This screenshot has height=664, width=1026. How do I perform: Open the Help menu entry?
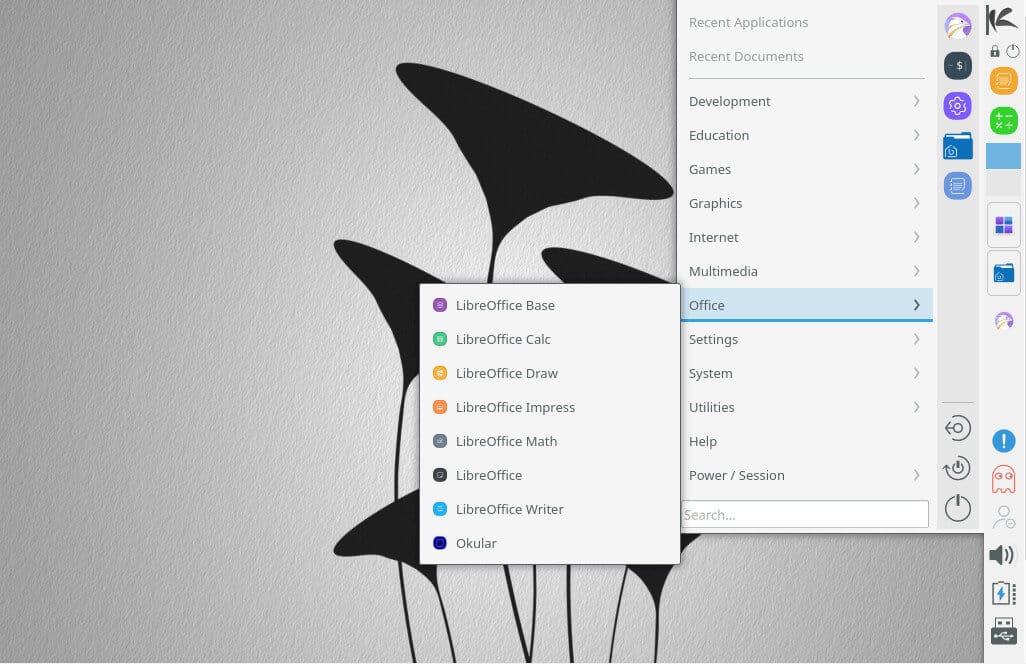[703, 441]
